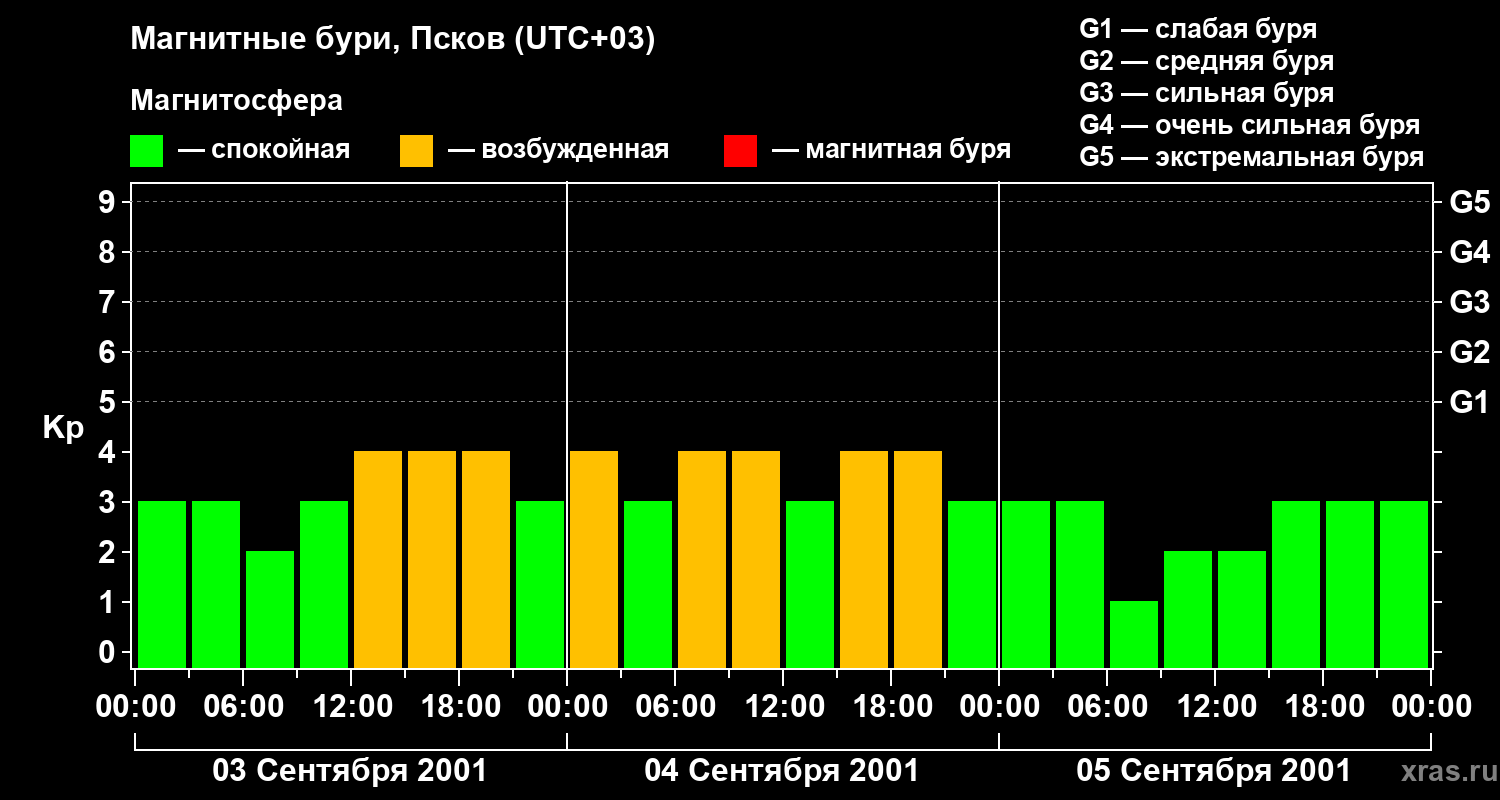Click the green bar starting 12:00 on 04 Сентября
Viewport: 1500px width, 800px height.
tap(810, 584)
